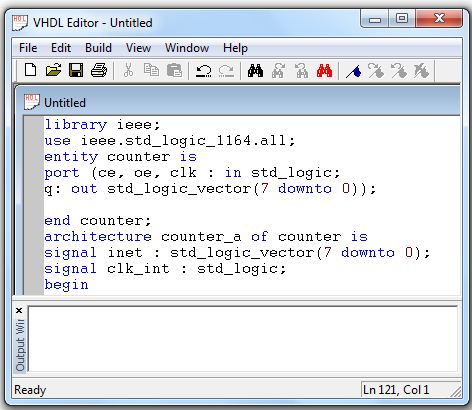
Task: Click the New file toolbar icon
Action: pyautogui.click(x=31, y=70)
